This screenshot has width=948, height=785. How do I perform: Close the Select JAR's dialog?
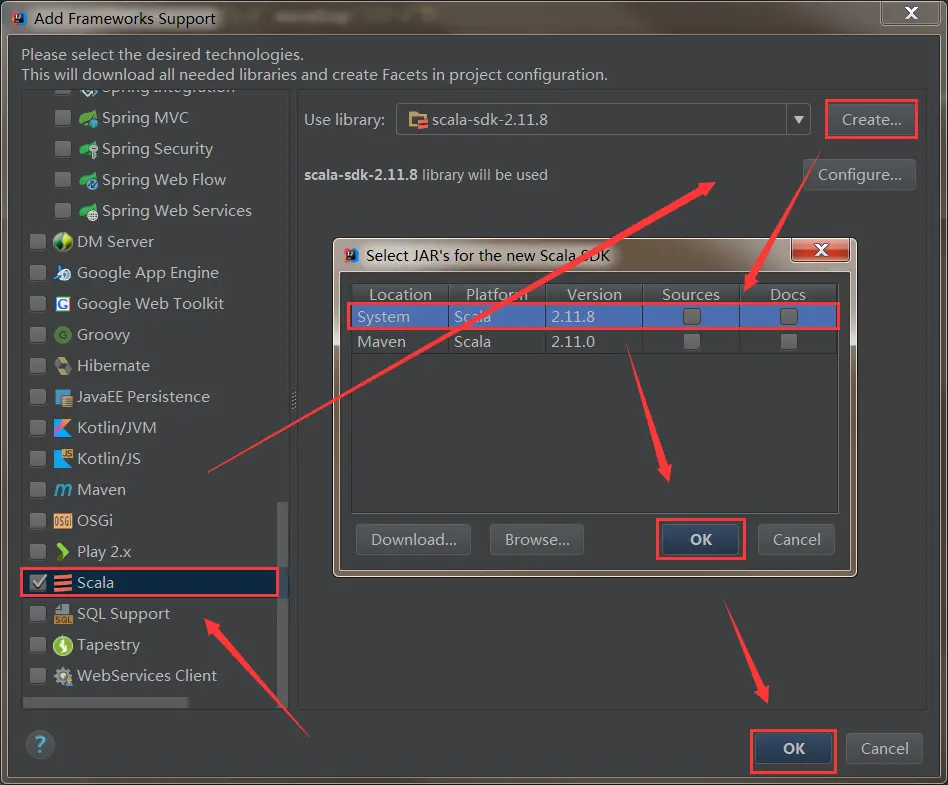(820, 250)
